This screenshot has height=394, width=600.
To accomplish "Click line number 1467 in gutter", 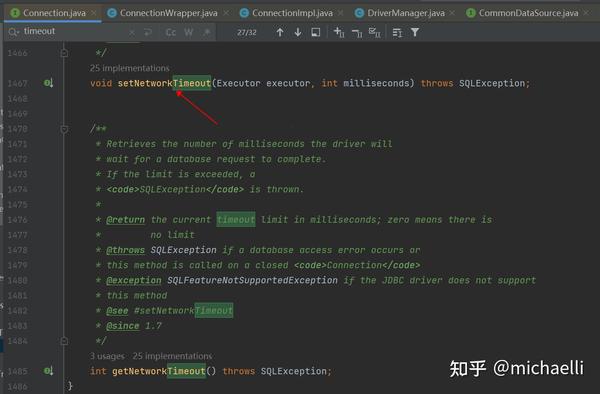I will [x=18, y=83].
